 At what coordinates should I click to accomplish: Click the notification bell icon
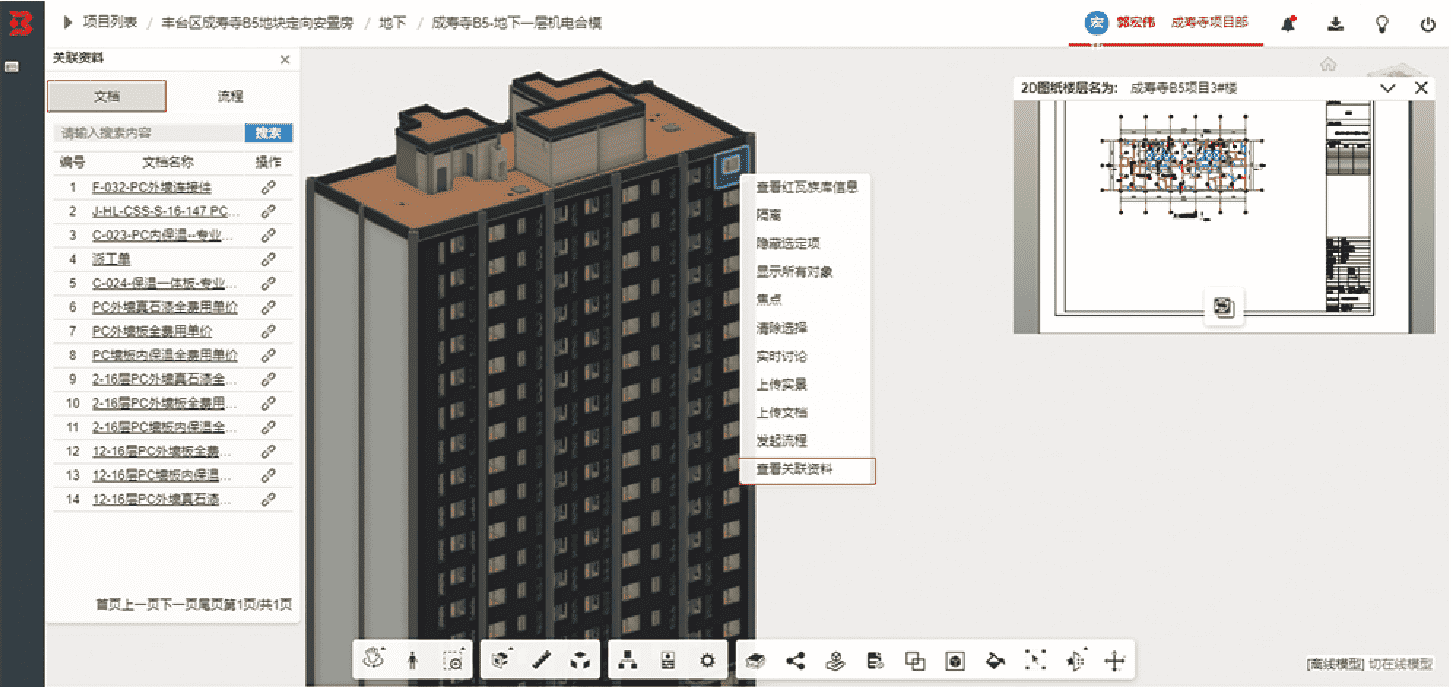coord(1289,24)
